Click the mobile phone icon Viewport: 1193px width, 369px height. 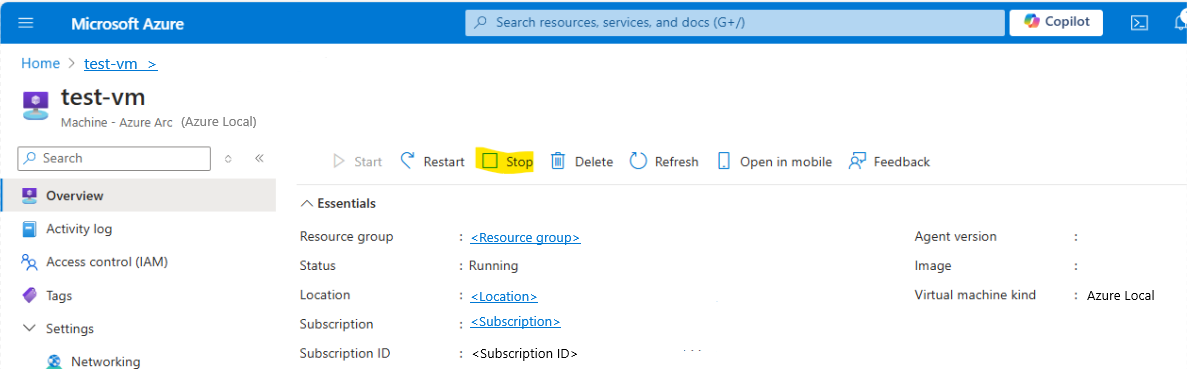click(724, 161)
